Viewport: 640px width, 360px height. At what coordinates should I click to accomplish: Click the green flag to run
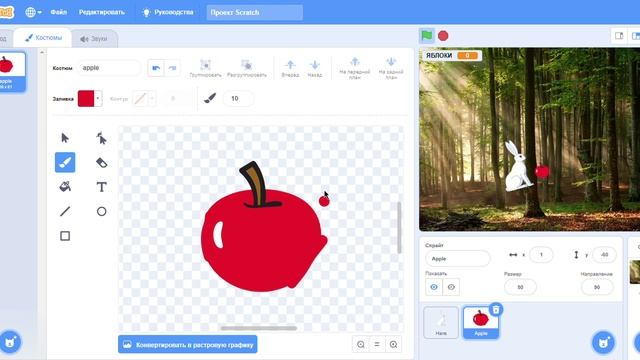(x=427, y=36)
